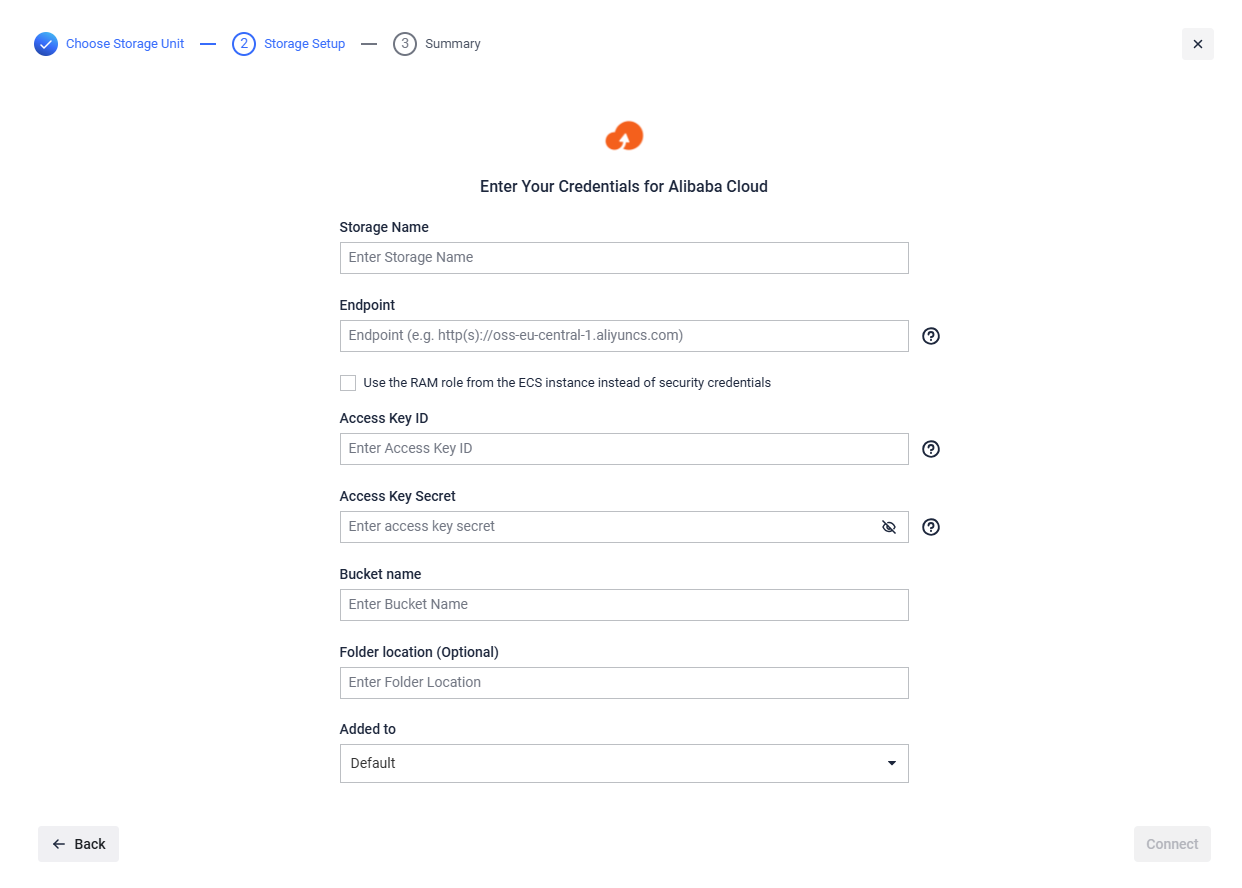Viewport: 1242px width, 888px height.
Task: Click the heading Enter Your Credentials for Alibaba Cloud
Action: tap(624, 187)
